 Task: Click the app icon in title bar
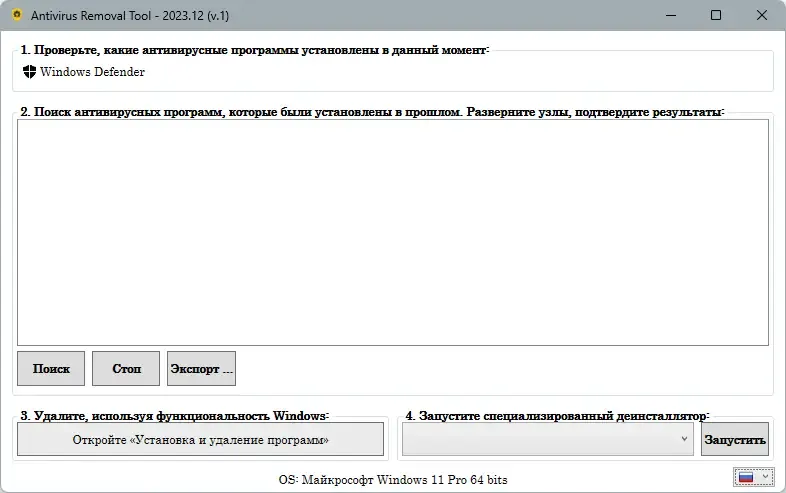17,15
